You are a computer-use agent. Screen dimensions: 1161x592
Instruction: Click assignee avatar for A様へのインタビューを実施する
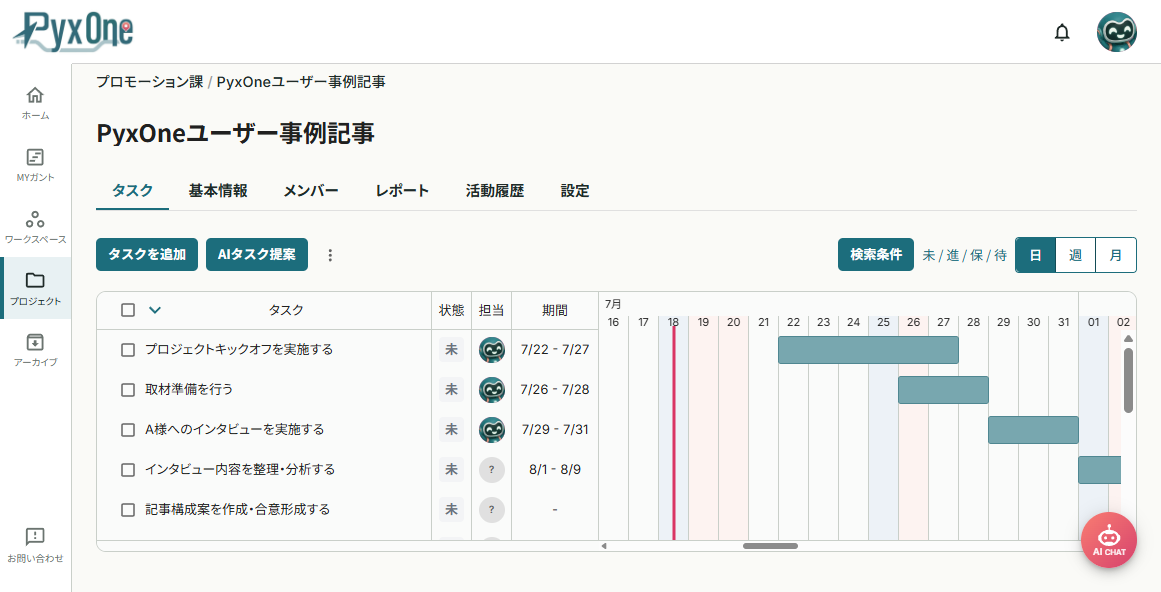coord(492,430)
